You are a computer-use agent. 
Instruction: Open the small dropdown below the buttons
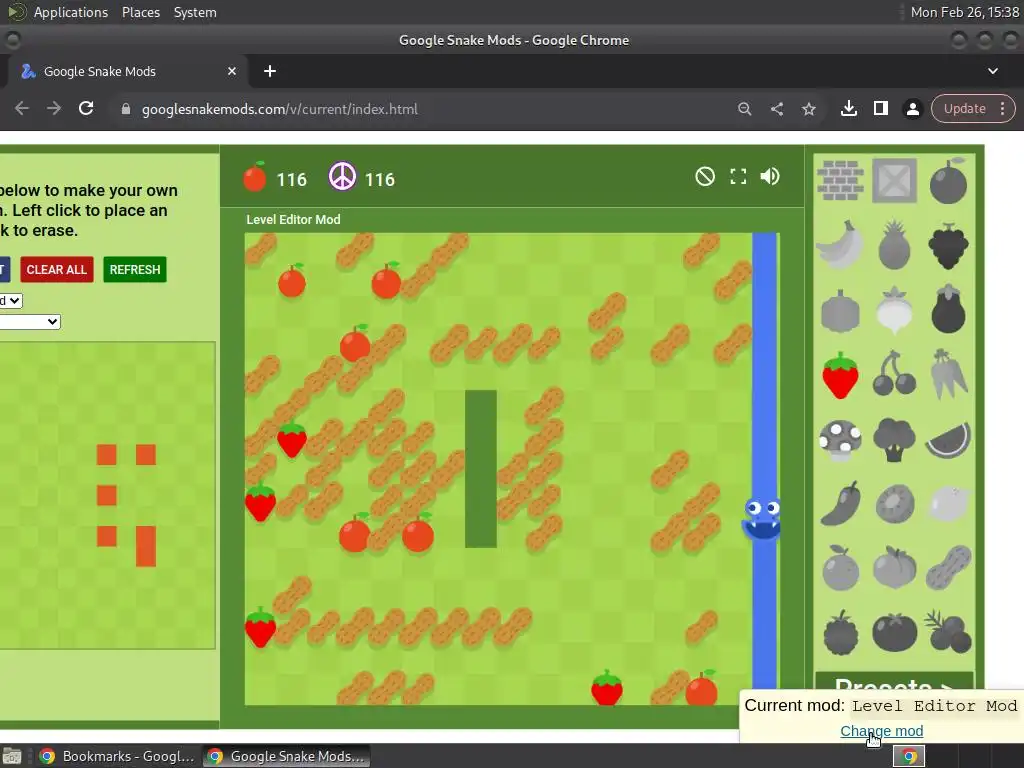(11, 300)
